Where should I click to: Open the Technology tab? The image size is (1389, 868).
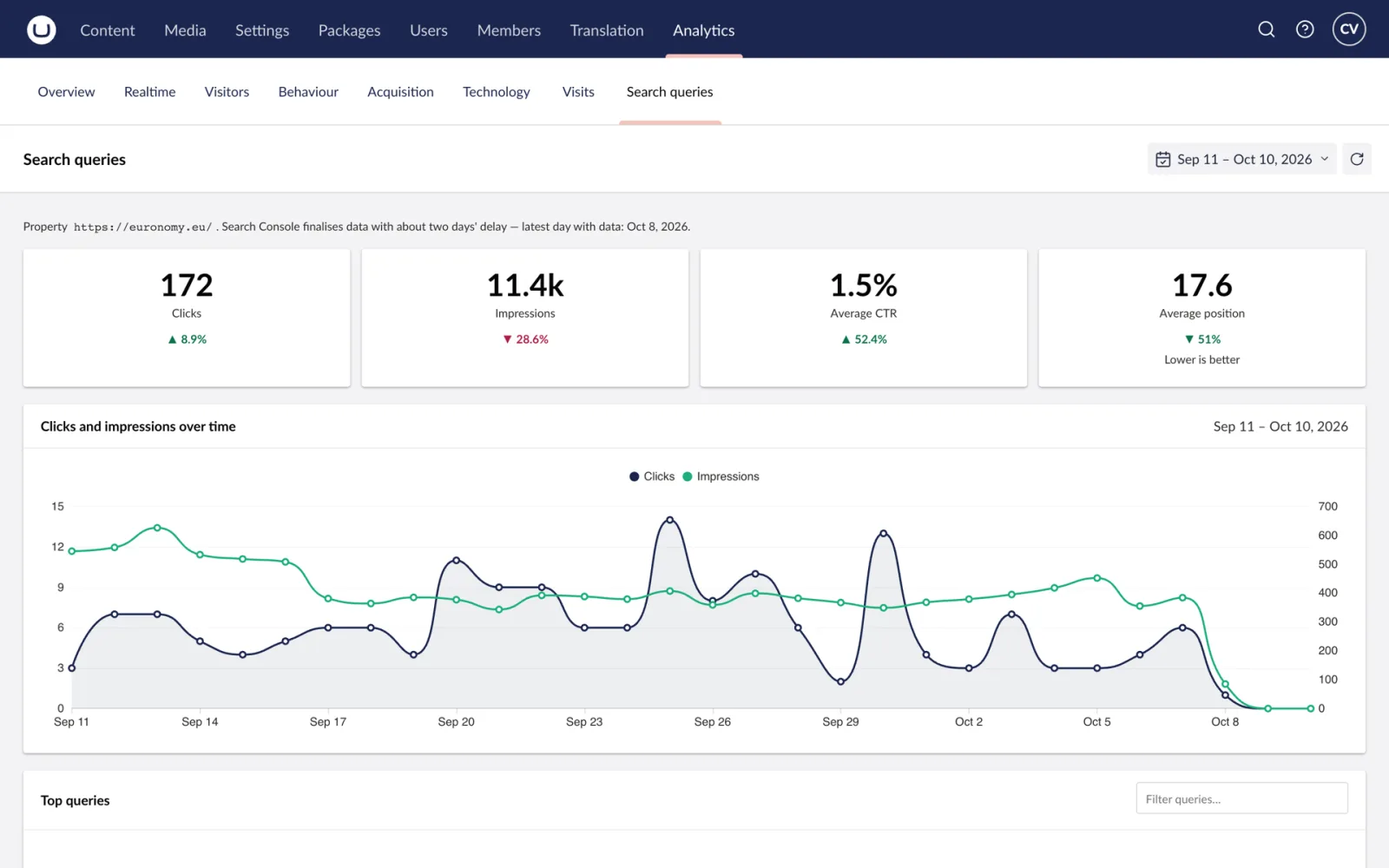click(497, 92)
